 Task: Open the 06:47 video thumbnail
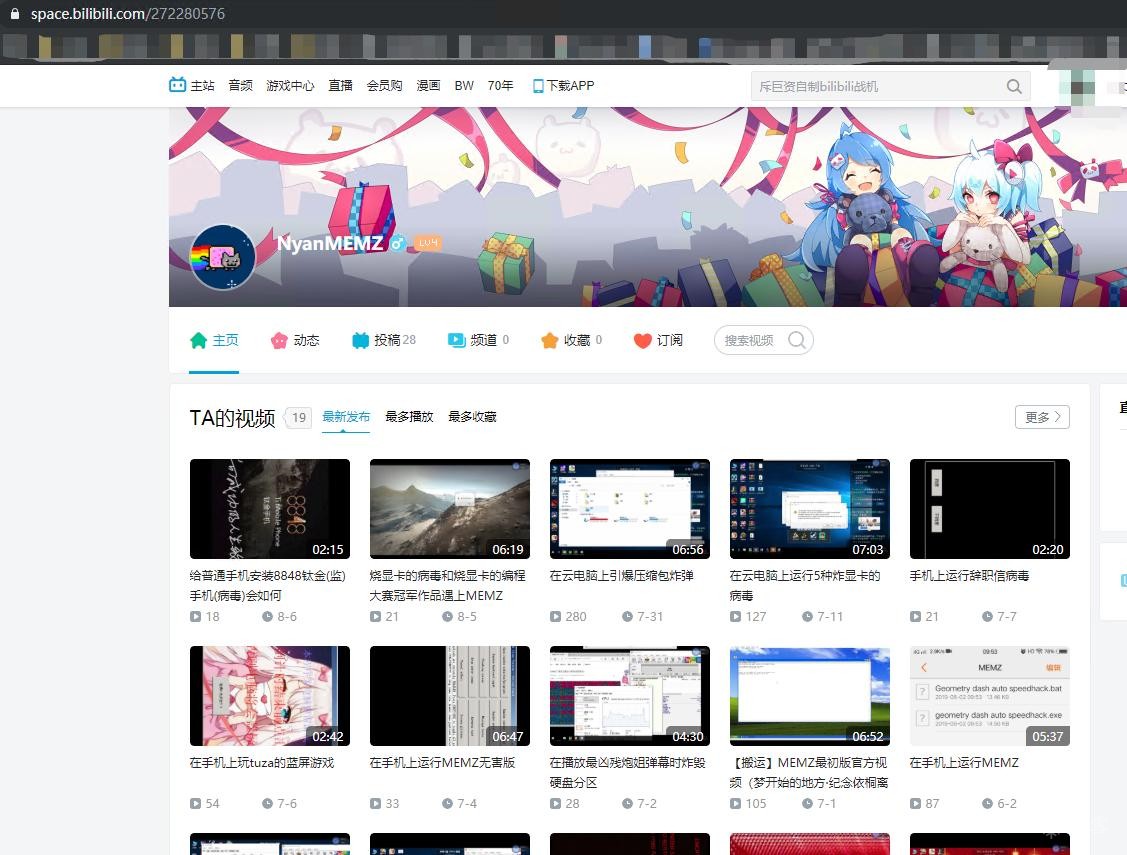point(450,695)
